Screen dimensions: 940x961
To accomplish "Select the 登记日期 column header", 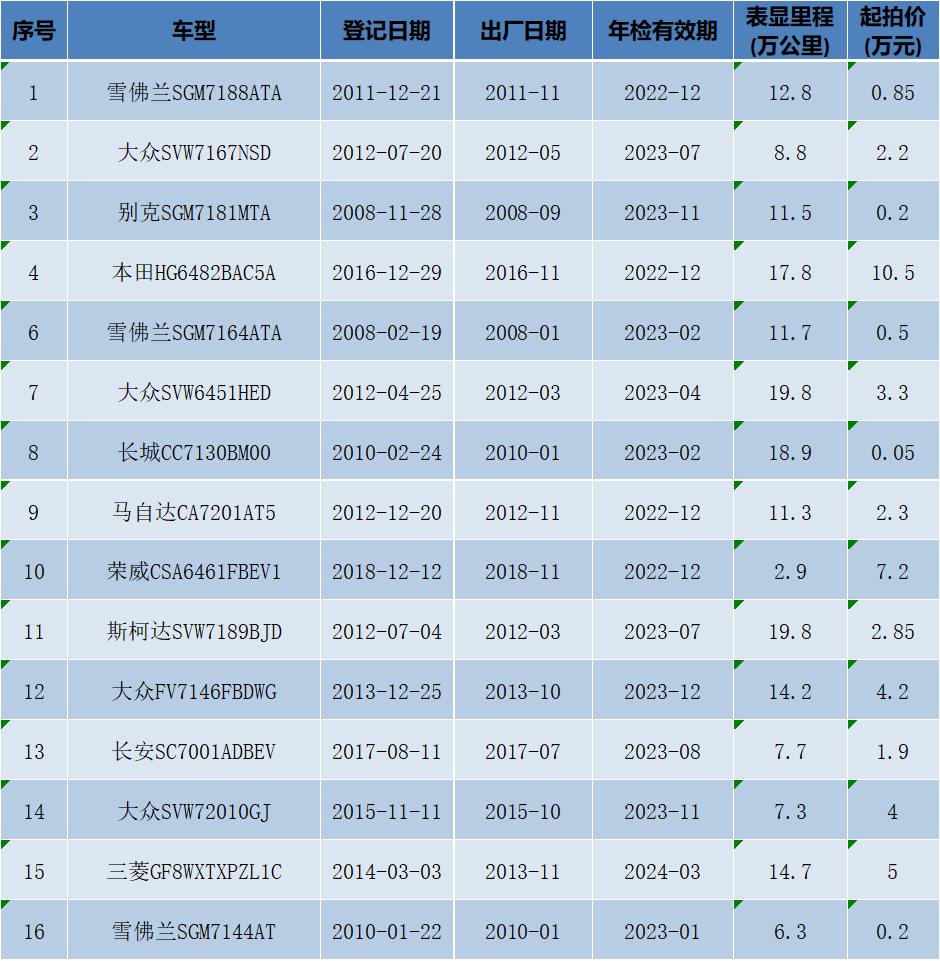I will 387,30.
